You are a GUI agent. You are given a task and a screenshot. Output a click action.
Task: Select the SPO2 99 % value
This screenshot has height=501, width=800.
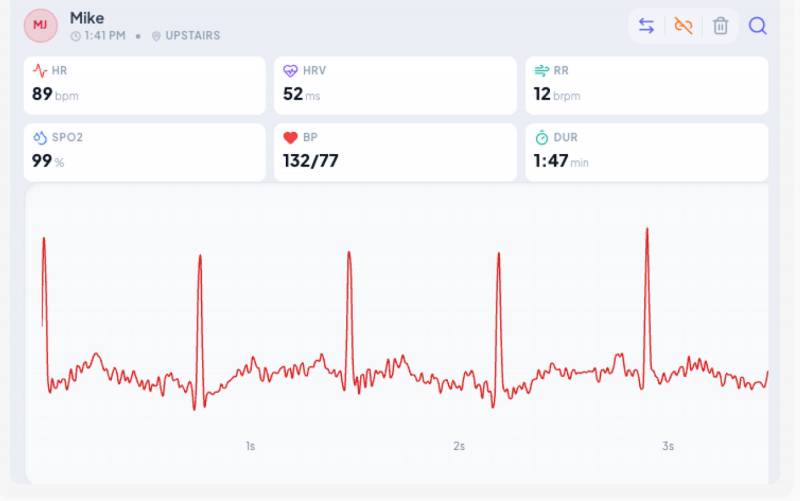pos(47,161)
